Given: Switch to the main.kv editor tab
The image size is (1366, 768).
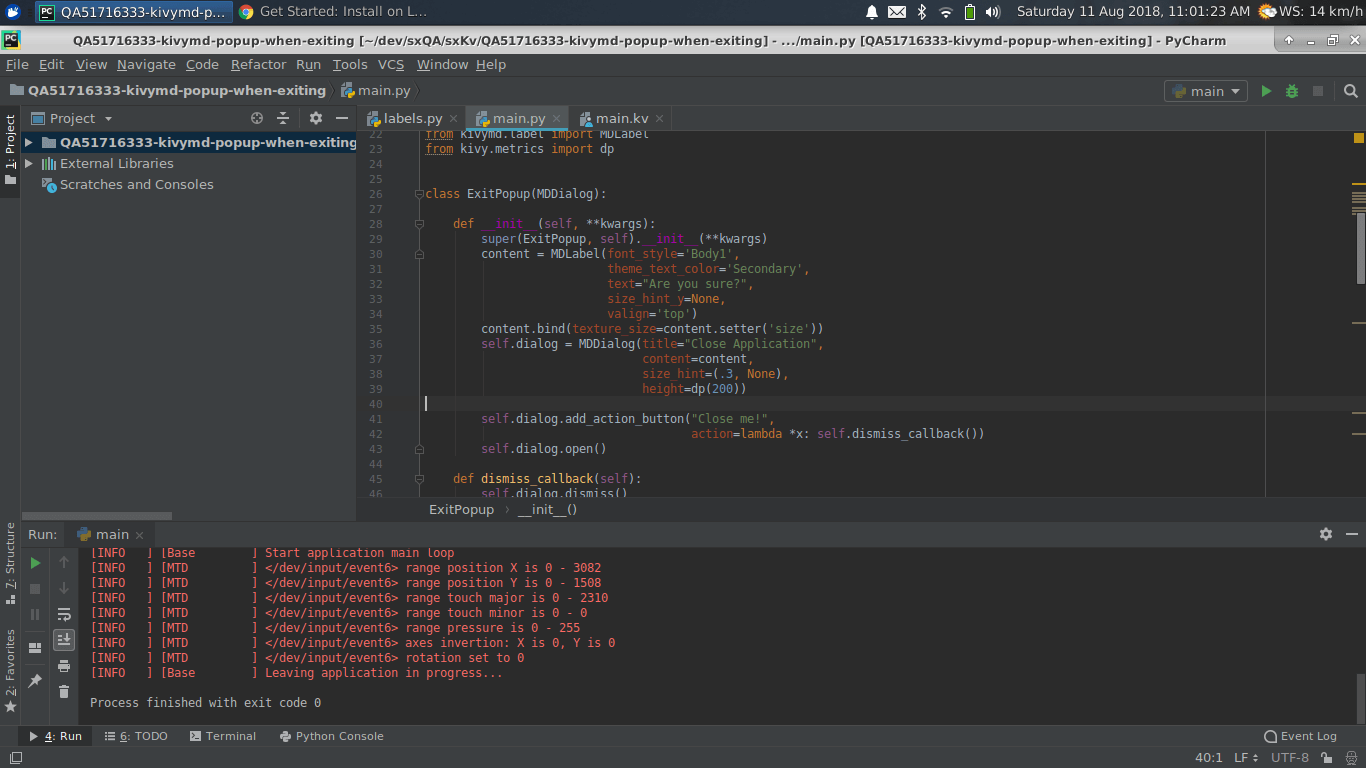Looking at the screenshot, I should 621,118.
